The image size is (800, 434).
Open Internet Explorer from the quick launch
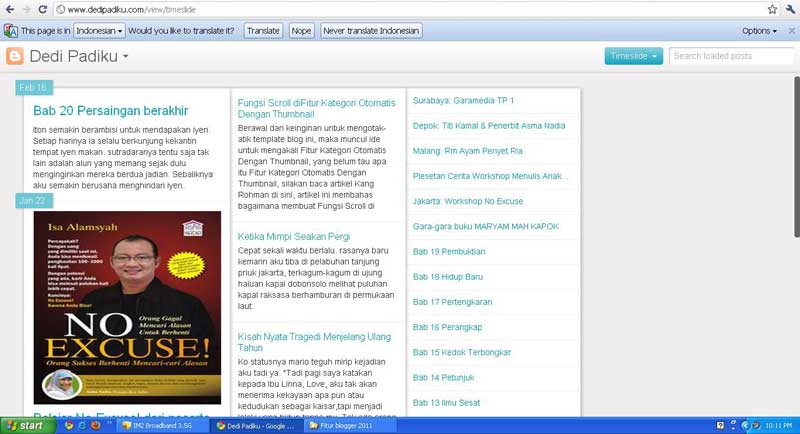(x=82, y=425)
